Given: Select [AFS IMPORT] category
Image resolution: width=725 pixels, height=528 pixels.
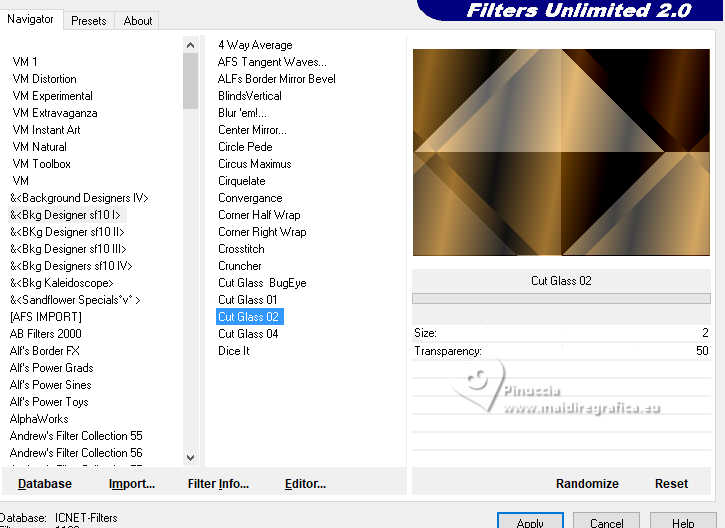Looking at the screenshot, I should pos(46,317).
